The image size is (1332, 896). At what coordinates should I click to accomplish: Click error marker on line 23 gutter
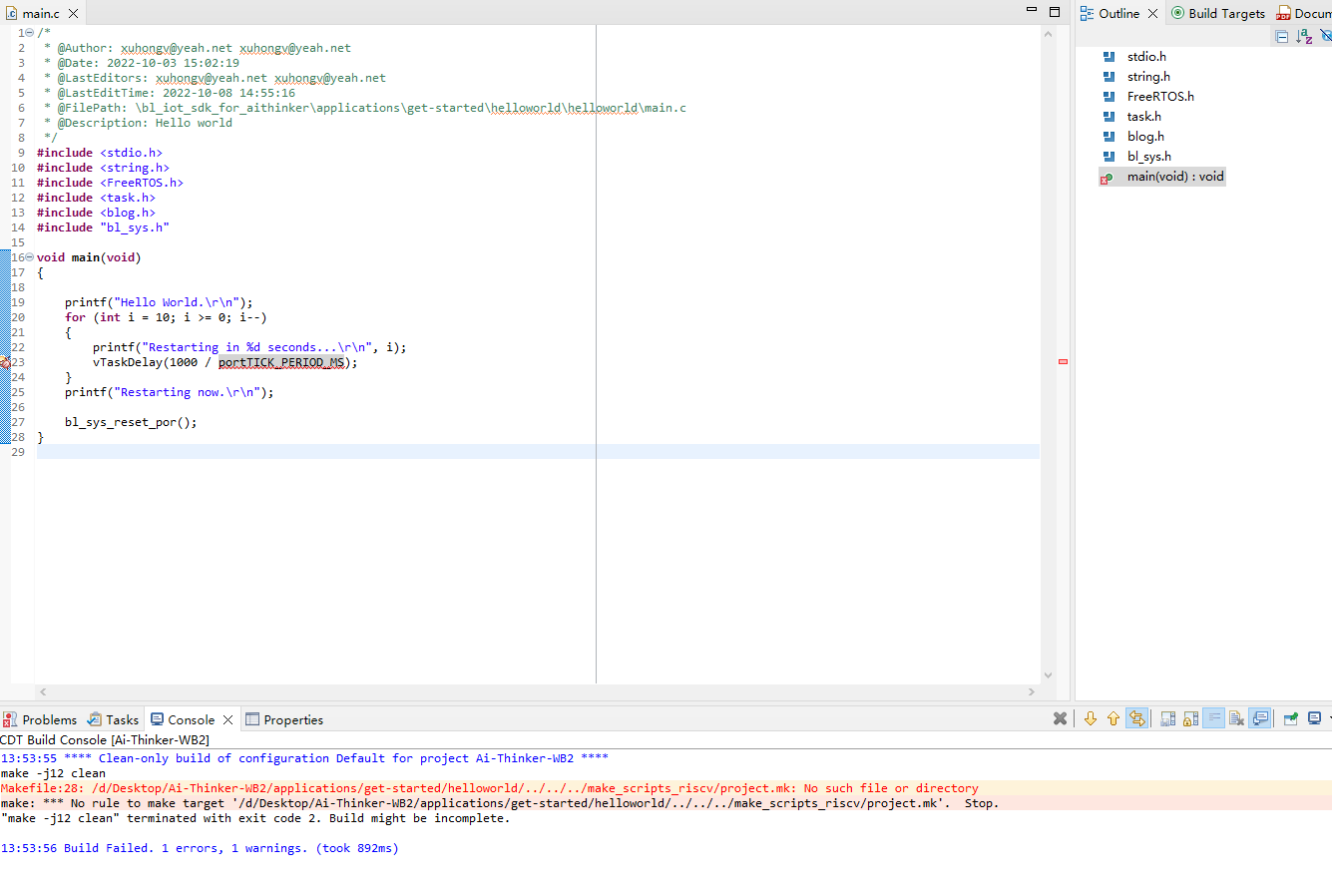5,362
